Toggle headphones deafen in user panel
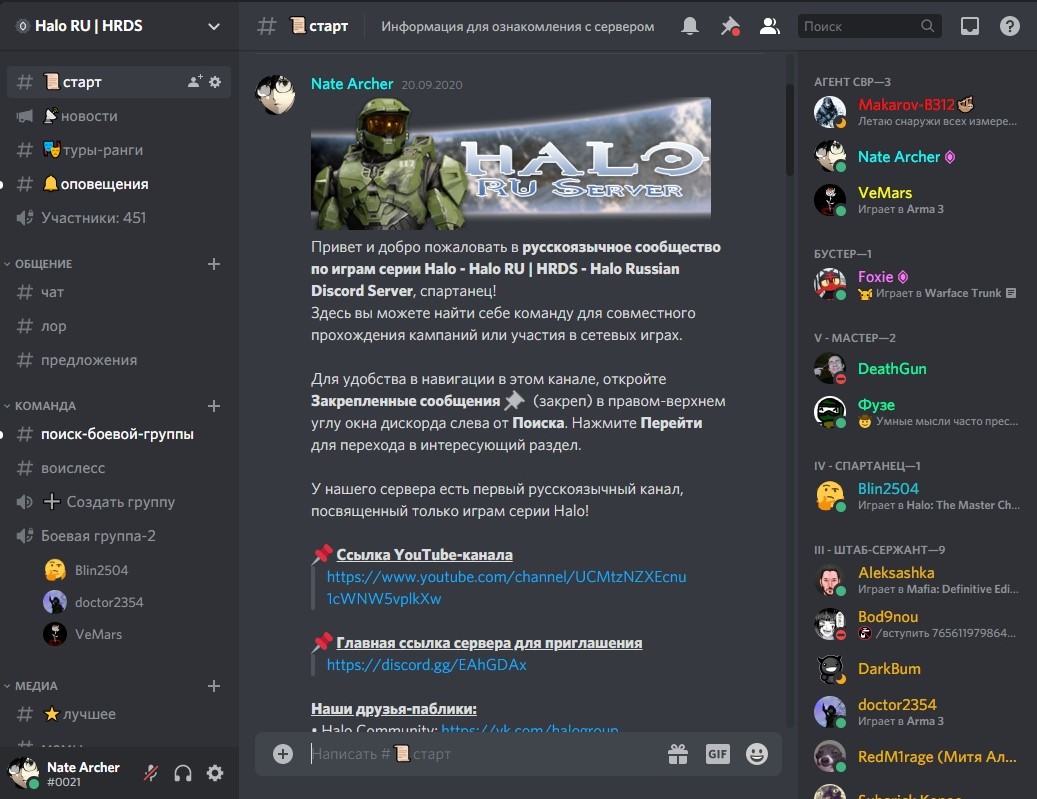 [x=183, y=773]
